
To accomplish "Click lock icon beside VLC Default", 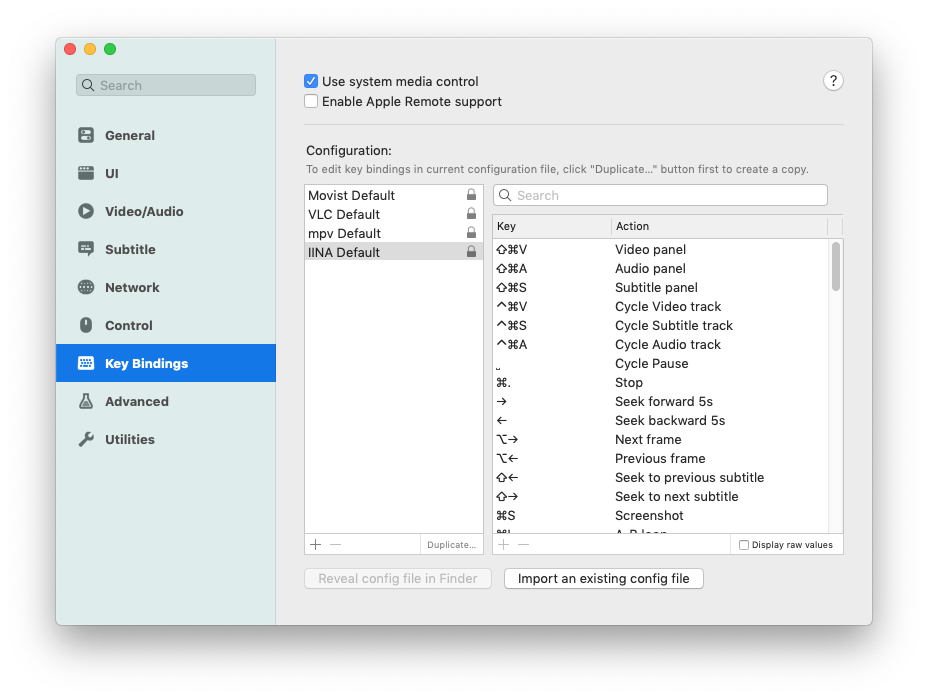I will (471, 214).
